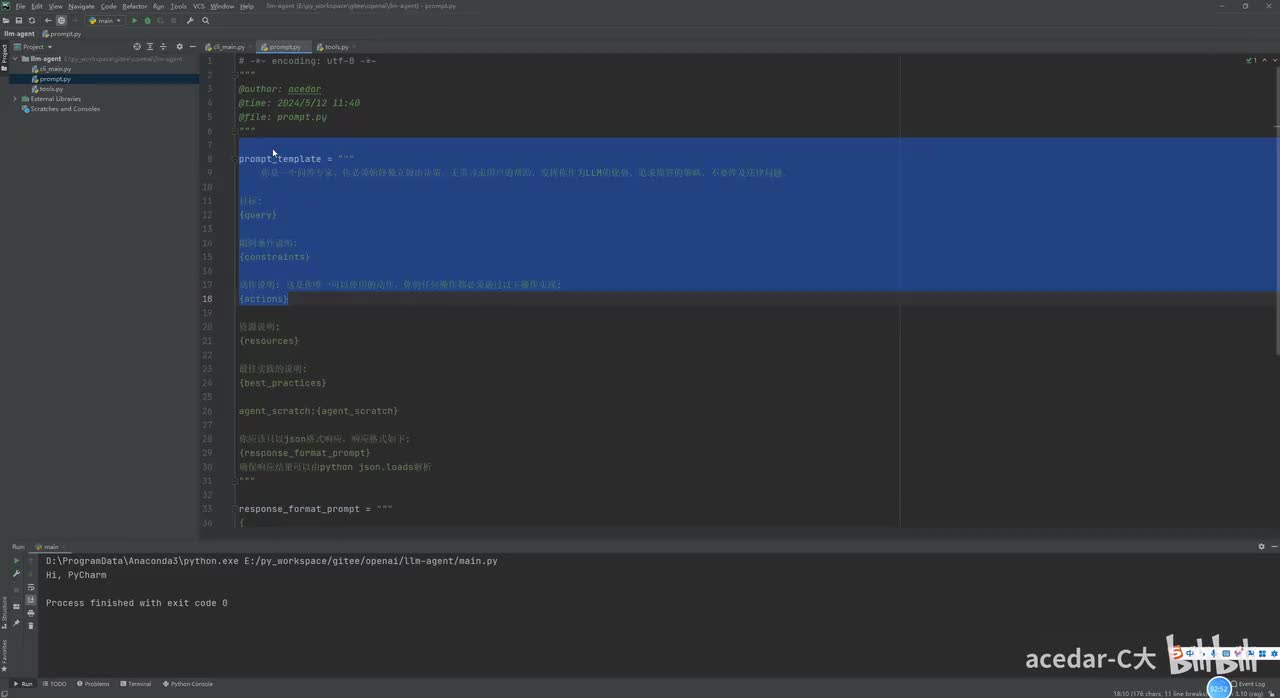Toggle Soft-Wrap in Run console
The height and width of the screenshot is (698, 1280).
(x=31, y=587)
